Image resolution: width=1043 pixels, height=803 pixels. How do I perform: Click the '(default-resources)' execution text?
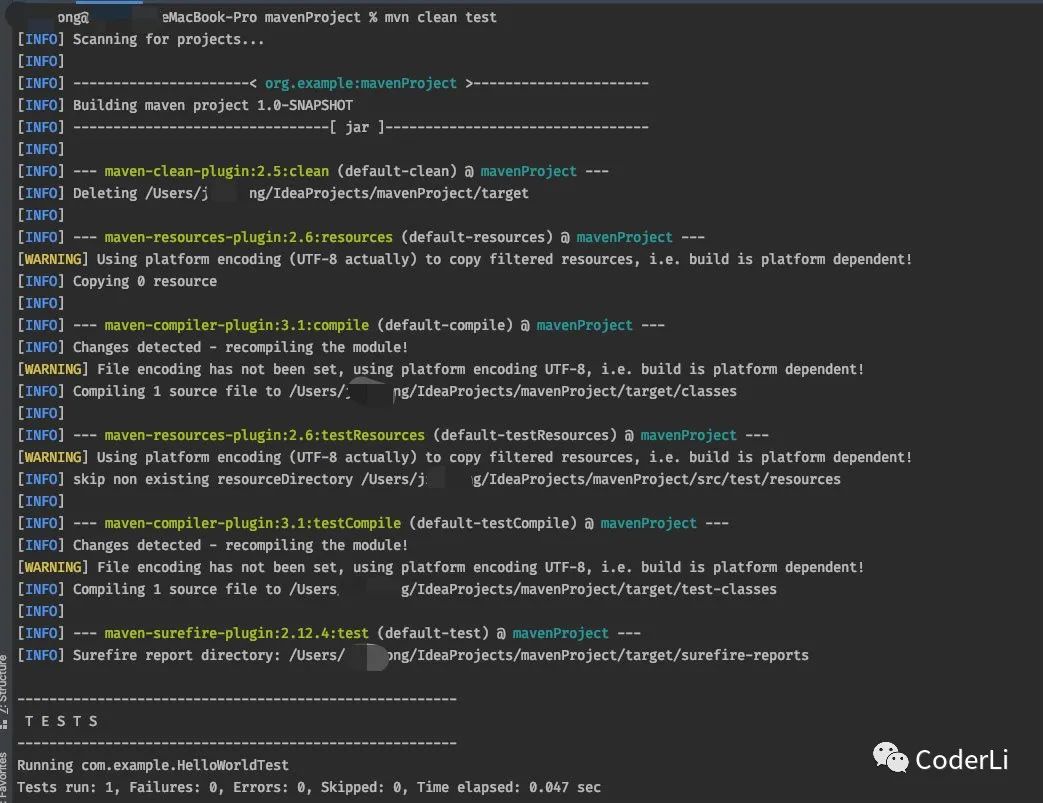click(x=478, y=238)
